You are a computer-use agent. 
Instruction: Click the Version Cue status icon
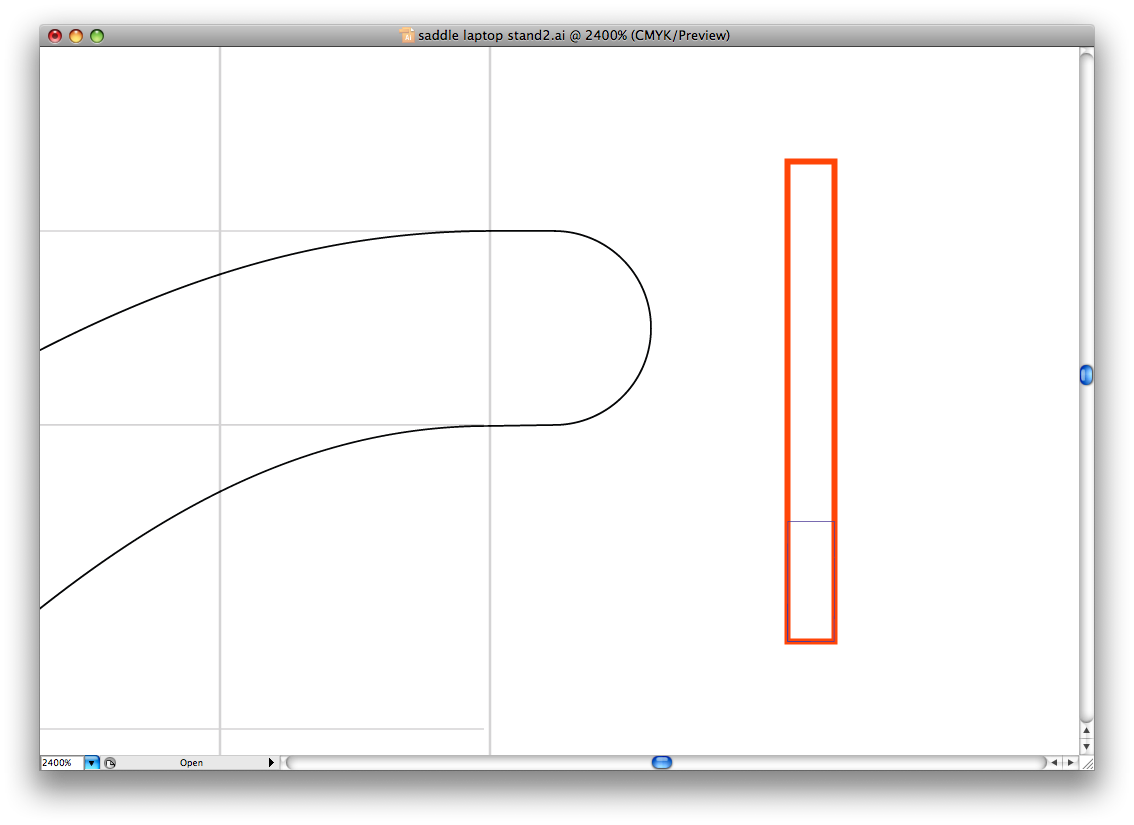(110, 763)
